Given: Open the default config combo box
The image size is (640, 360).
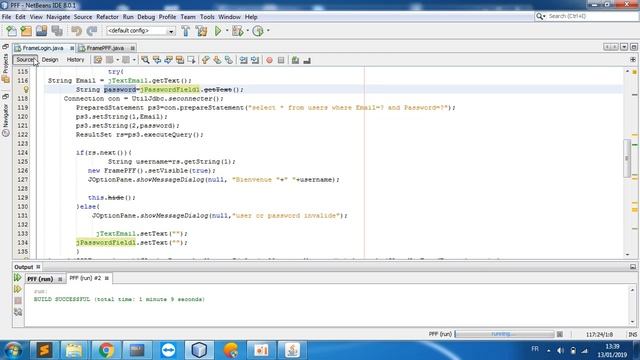Looking at the screenshot, I should tap(140, 31).
